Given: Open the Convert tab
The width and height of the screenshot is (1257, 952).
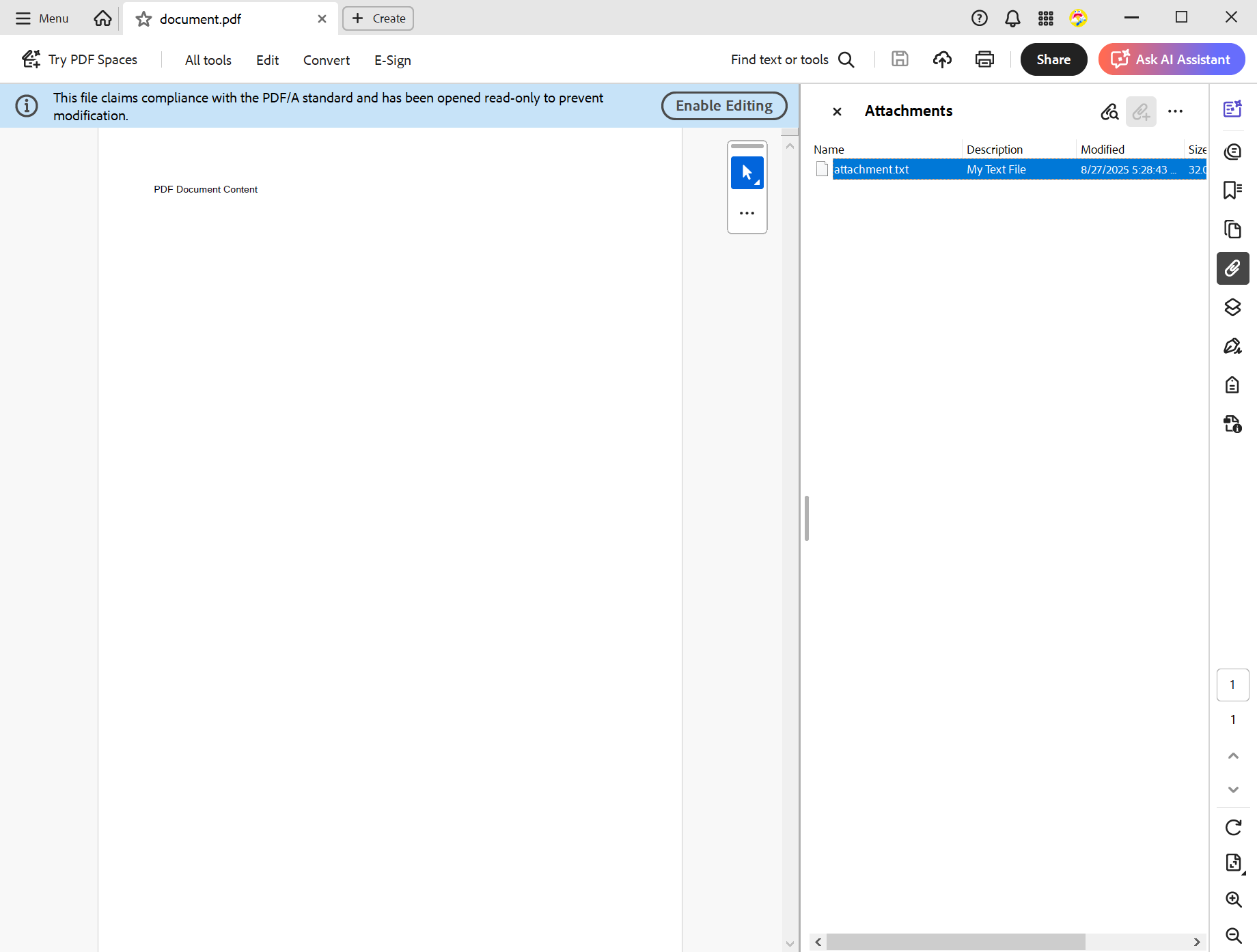Looking at the screenshot, I should pos(326,60).
